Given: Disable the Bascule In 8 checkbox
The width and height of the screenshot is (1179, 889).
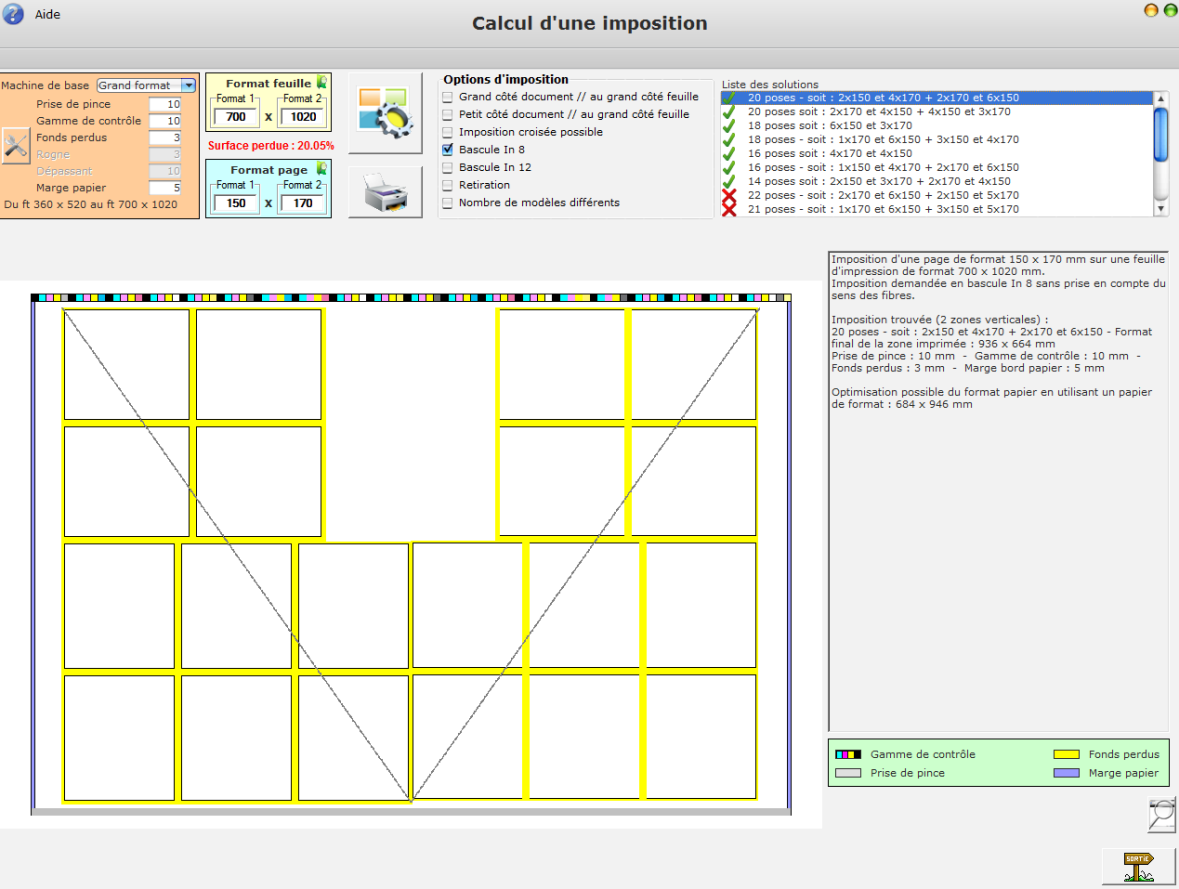Looking at the screenshot, I should [x=448, y=150].
